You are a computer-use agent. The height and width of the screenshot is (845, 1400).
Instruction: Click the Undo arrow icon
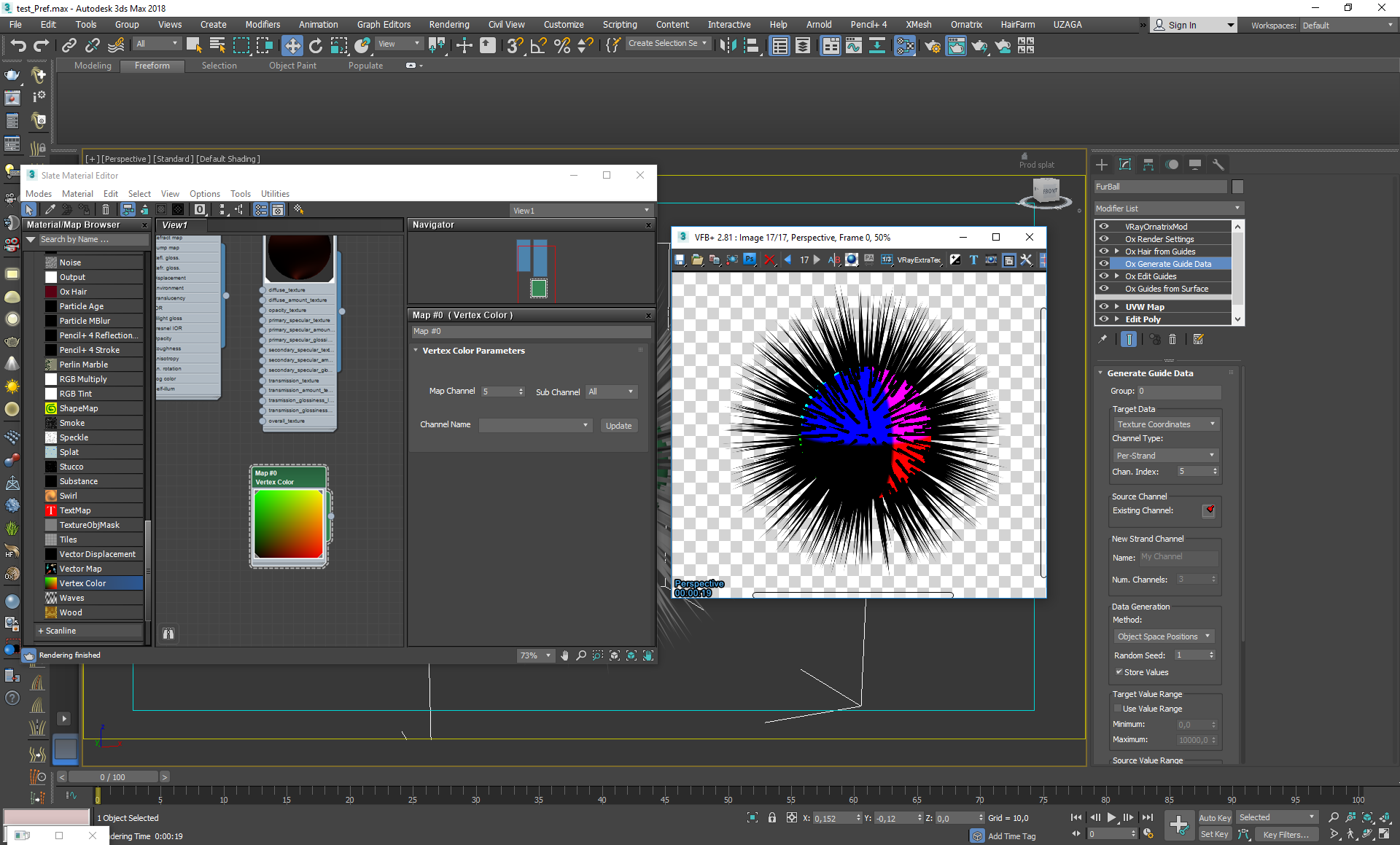[17, 46]
